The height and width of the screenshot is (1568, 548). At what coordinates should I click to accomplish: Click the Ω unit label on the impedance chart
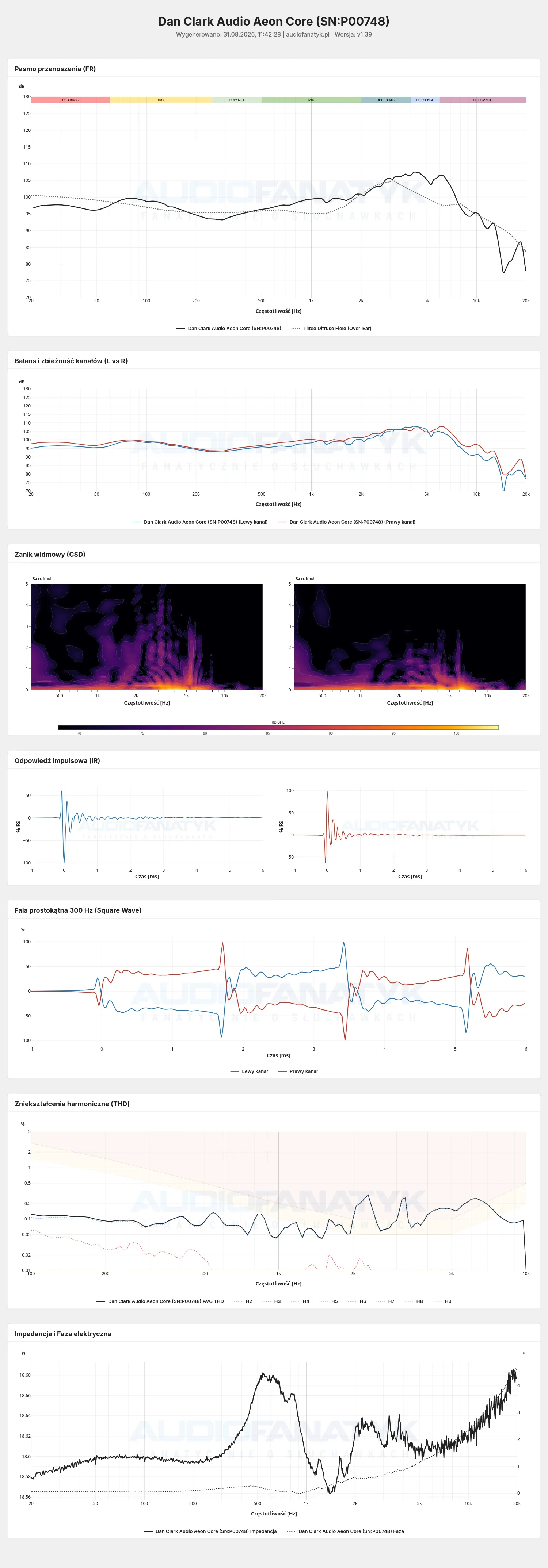[x=24, y=1354]
